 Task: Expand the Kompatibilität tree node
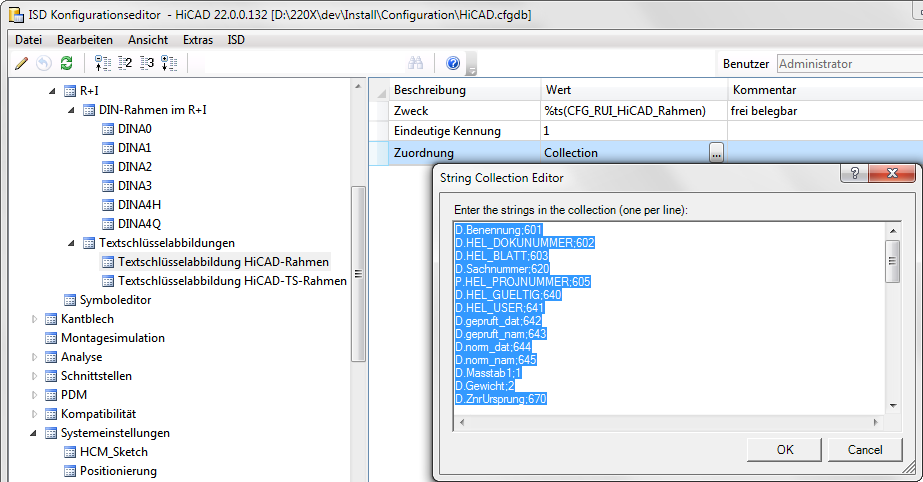tap(34, 414)
